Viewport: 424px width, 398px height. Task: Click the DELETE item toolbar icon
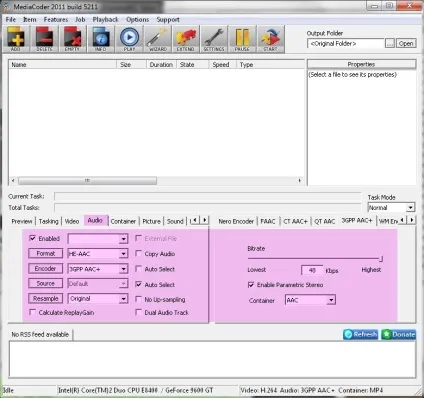click(44, 39)
